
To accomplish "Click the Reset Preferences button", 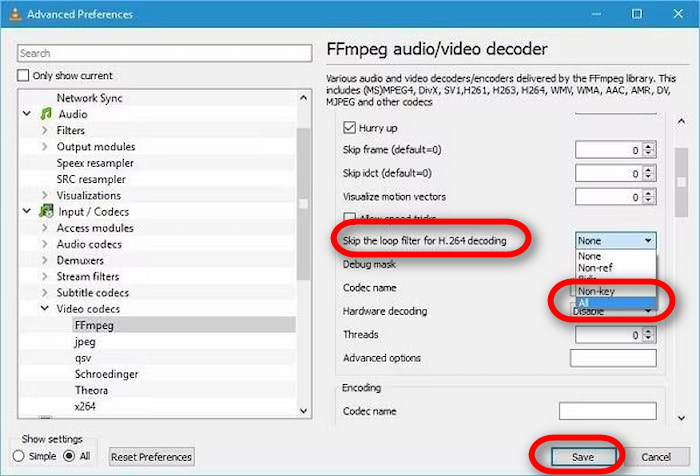I will coord(151,457).
